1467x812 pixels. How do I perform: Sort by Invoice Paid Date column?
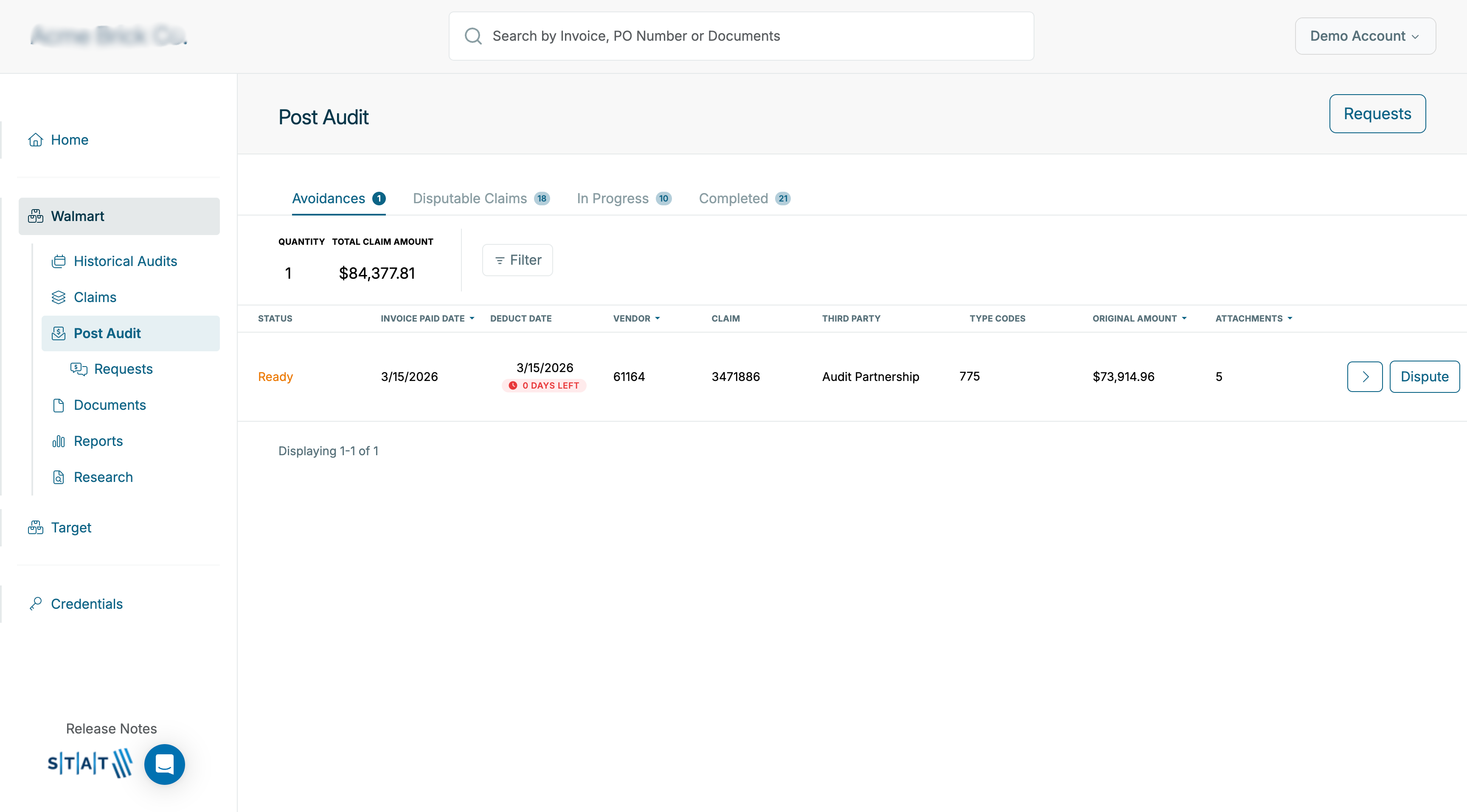427,319
